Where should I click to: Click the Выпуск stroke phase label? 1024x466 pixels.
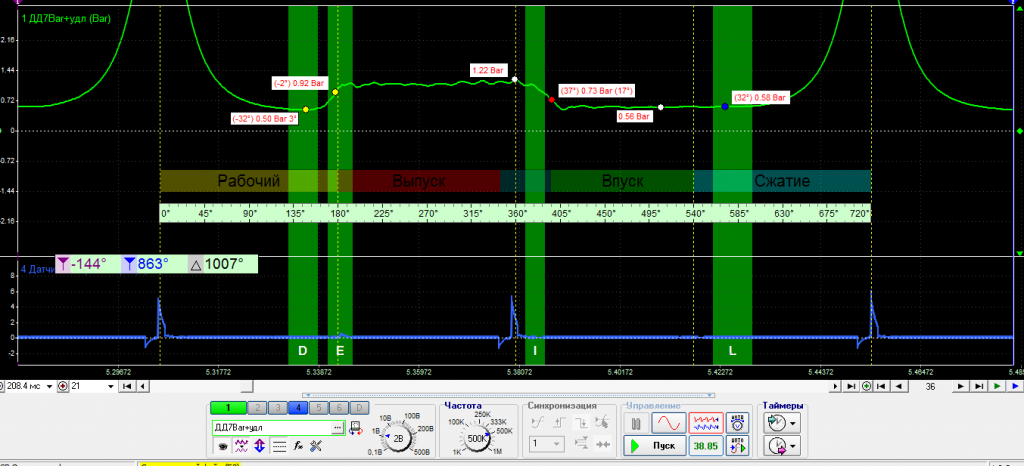click(419, 181)
